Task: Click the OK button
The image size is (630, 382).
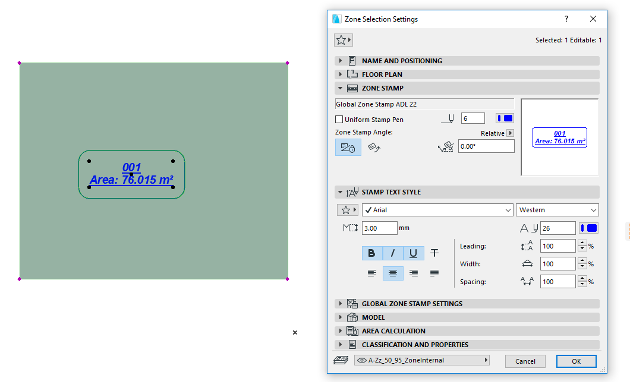Action: pos(576,361)
